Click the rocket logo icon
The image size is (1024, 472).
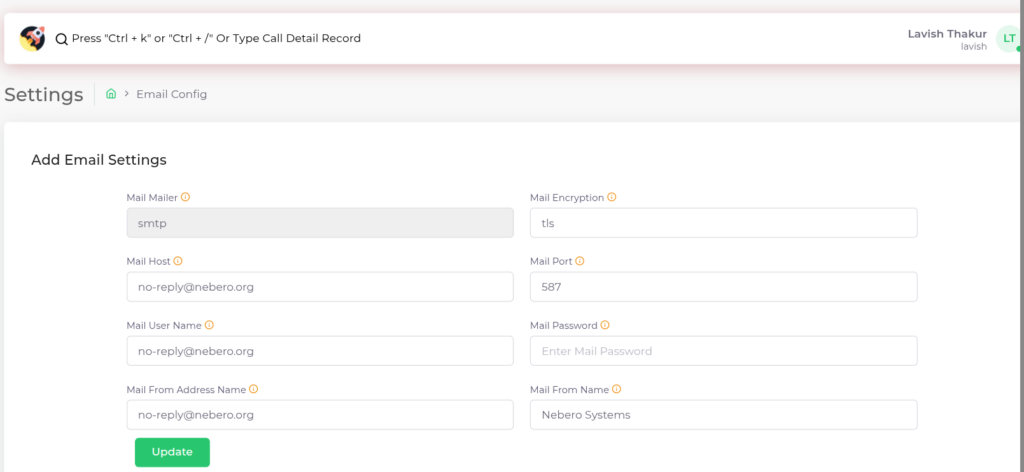tap(32, 38)
